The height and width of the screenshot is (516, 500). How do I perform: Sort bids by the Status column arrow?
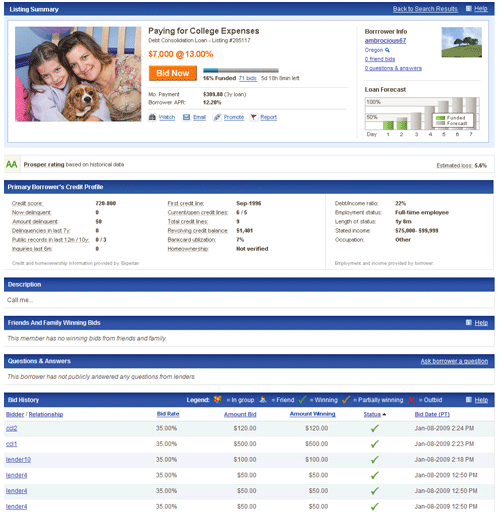point(384,414)
